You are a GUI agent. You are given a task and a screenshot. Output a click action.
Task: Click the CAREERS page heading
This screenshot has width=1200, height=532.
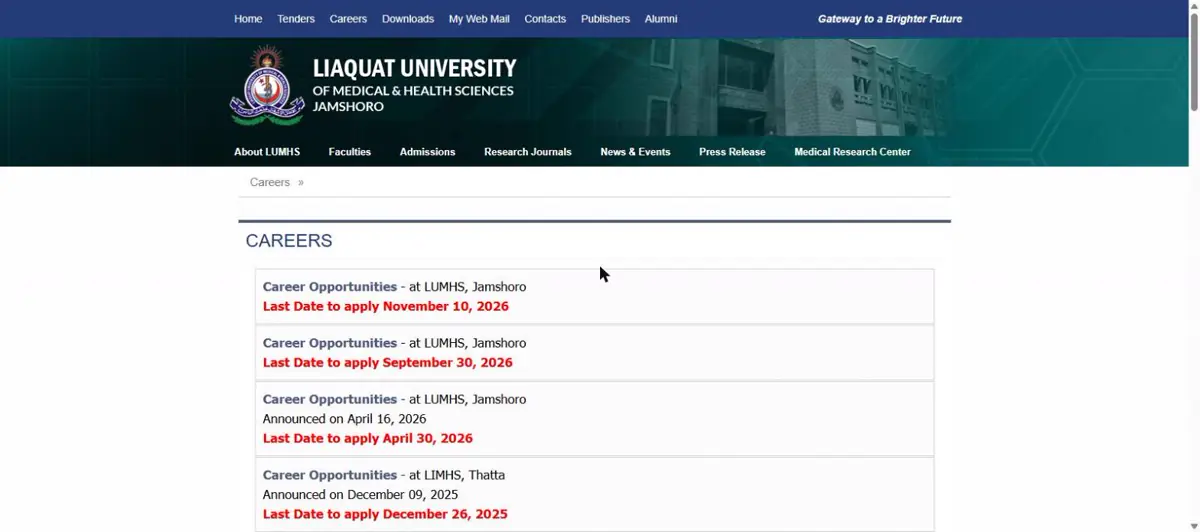point(289,241)
